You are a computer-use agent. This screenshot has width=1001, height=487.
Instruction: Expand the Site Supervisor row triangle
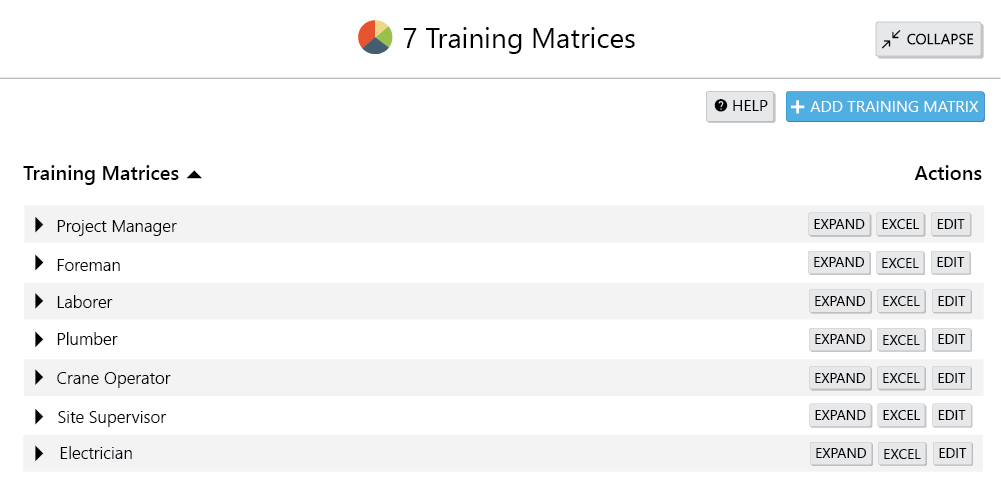[39, 416]
